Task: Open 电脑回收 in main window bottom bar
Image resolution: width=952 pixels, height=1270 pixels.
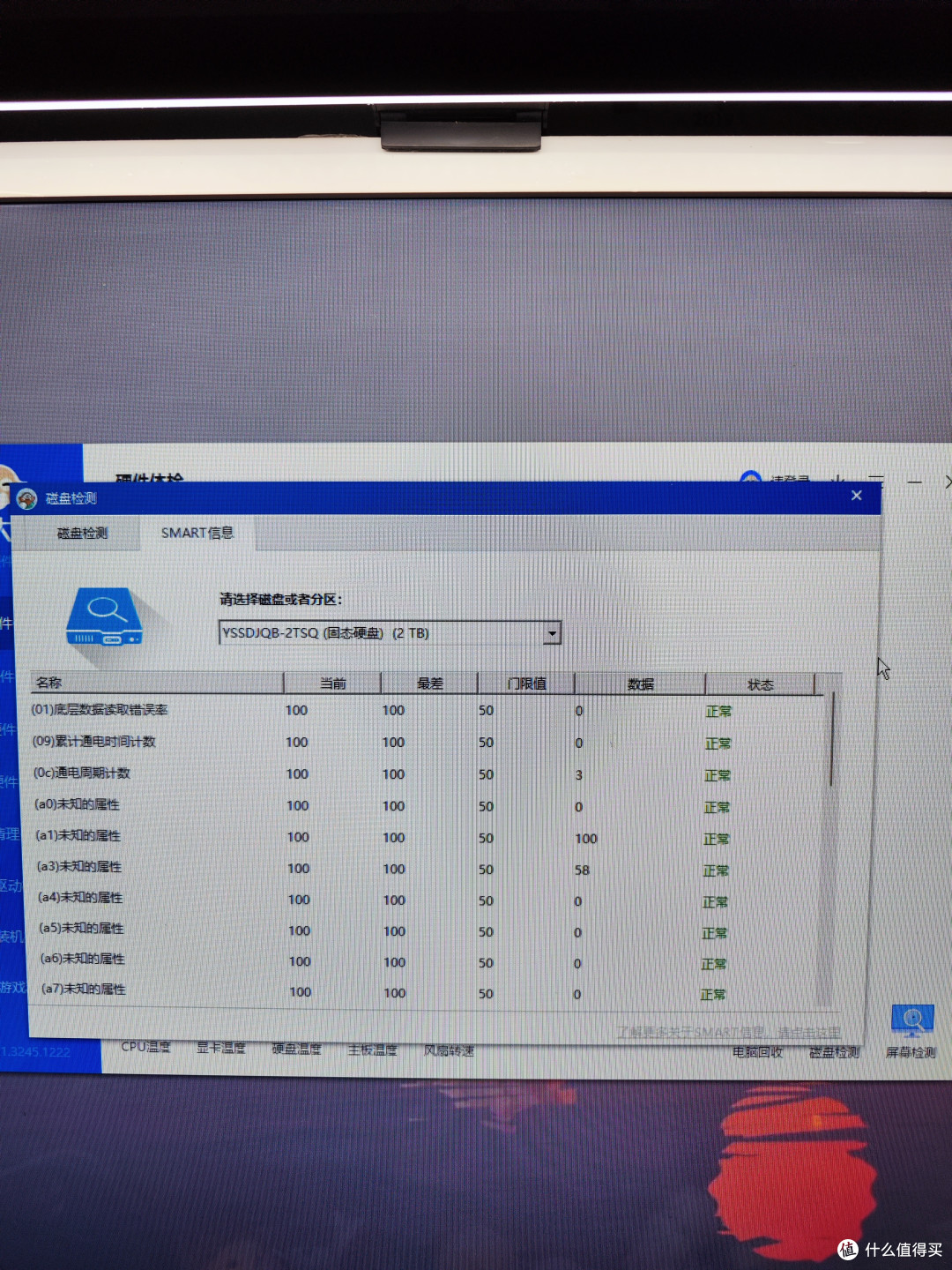Action: click(x=758, y=1051)
